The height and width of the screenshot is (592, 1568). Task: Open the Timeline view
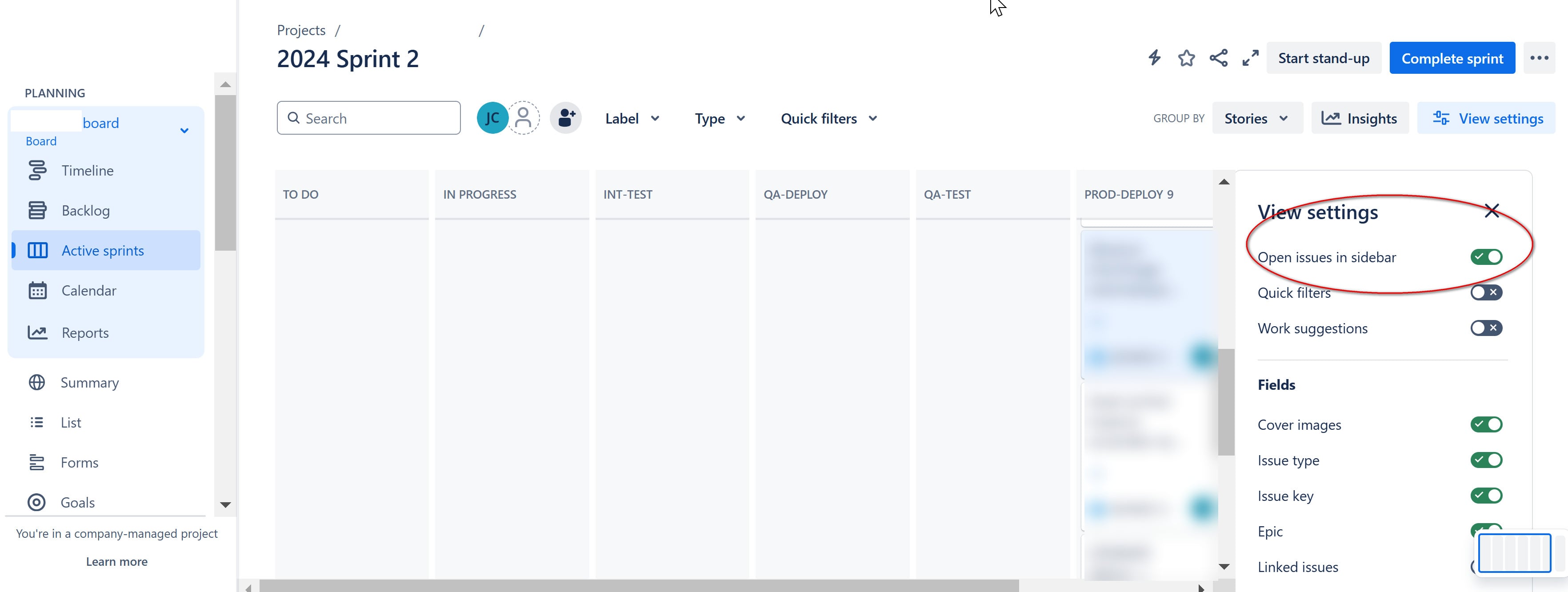[106, 170]
